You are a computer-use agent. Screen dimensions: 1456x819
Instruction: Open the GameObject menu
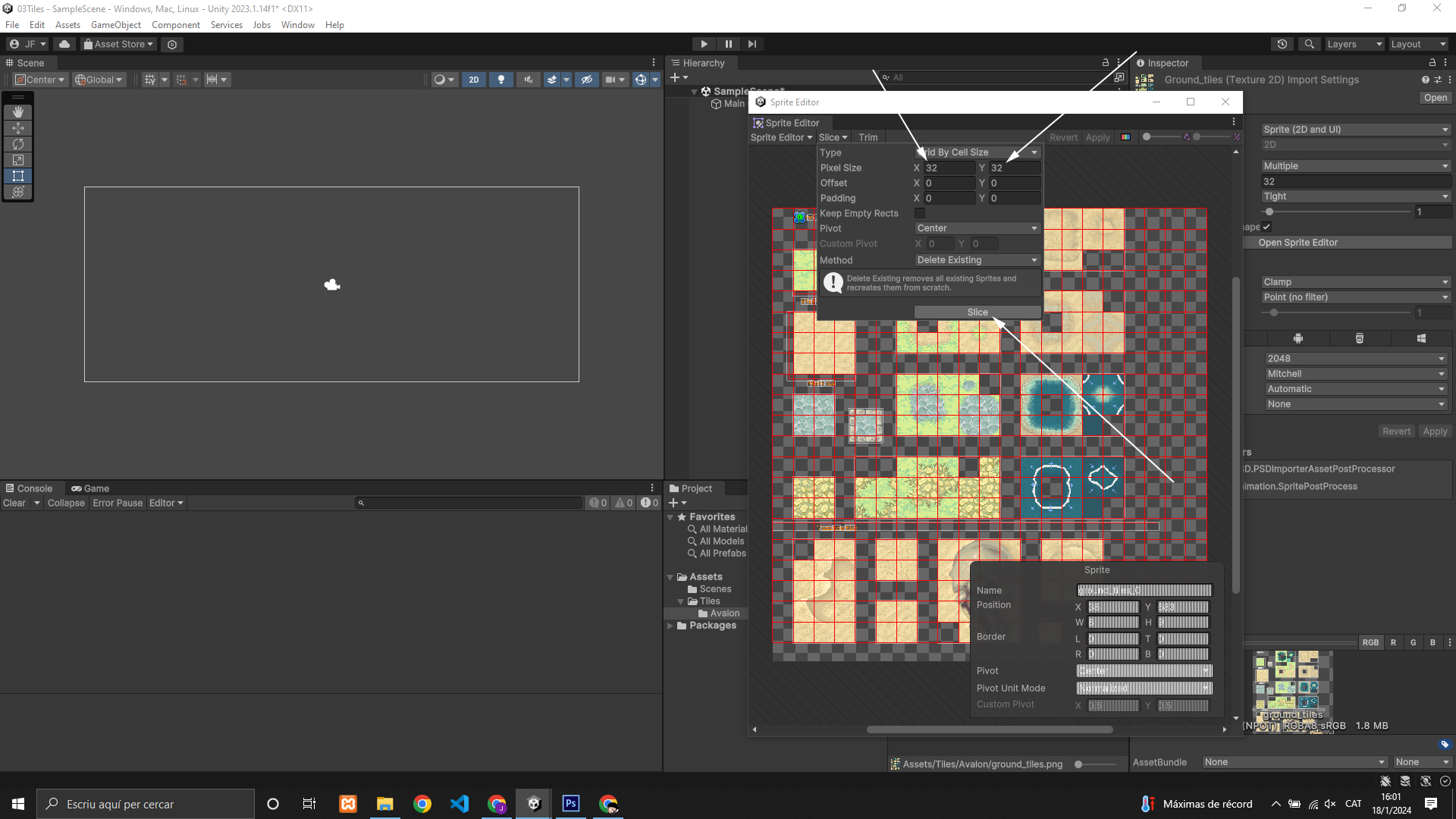pyautogui.click(x=116, y=25)
